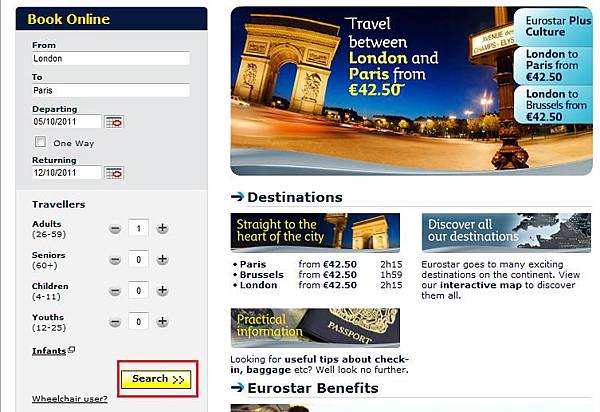Open Discover all our destinations banner

point(506,233)
